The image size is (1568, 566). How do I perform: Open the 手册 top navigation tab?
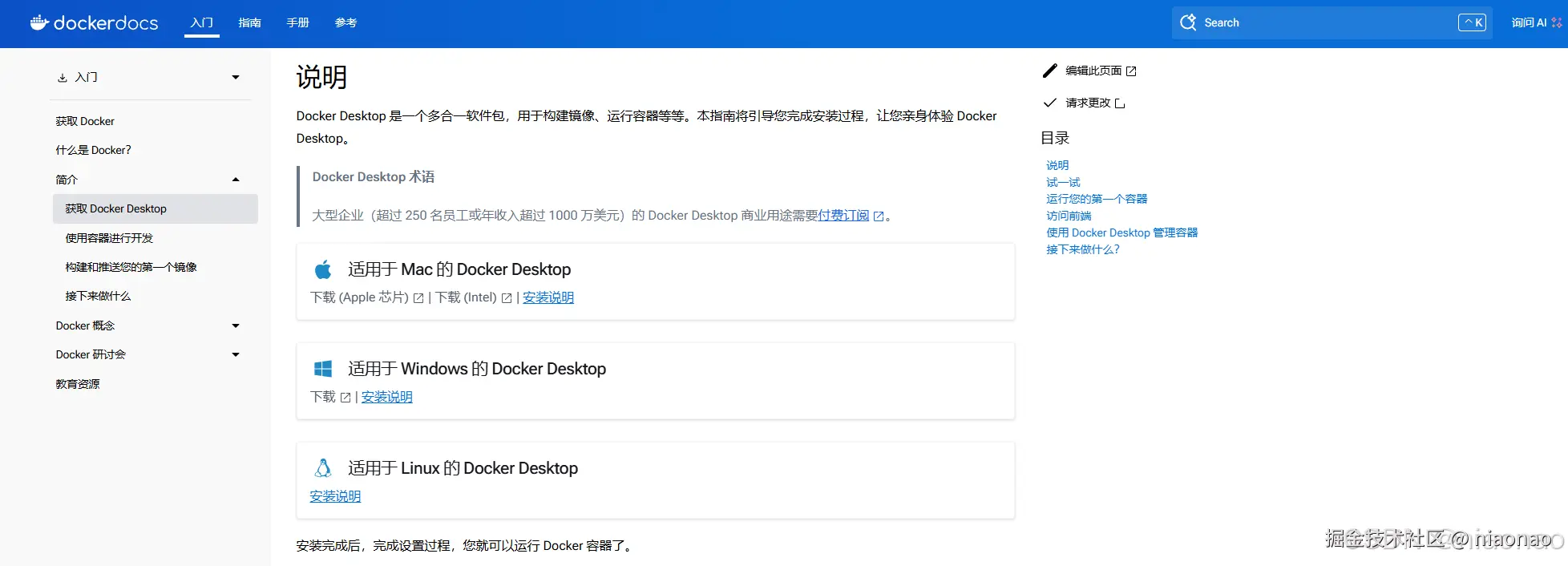pos(298,22)
